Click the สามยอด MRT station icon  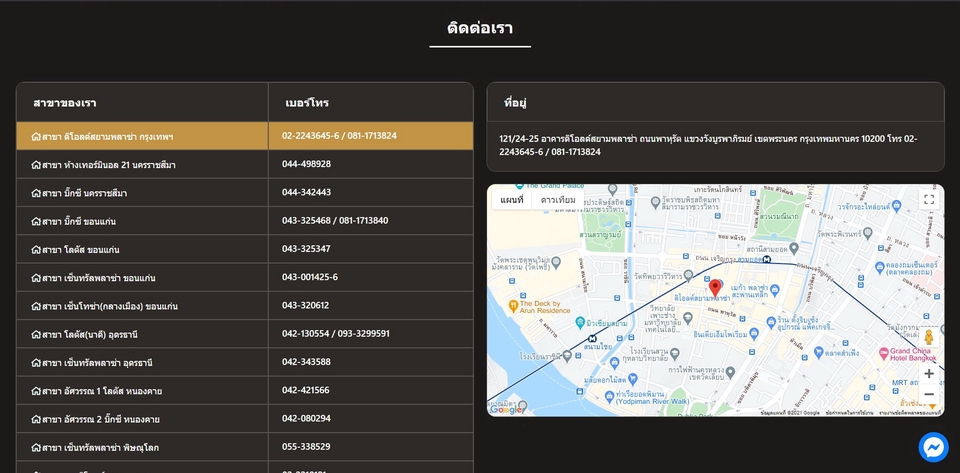(x=767, y=259)
